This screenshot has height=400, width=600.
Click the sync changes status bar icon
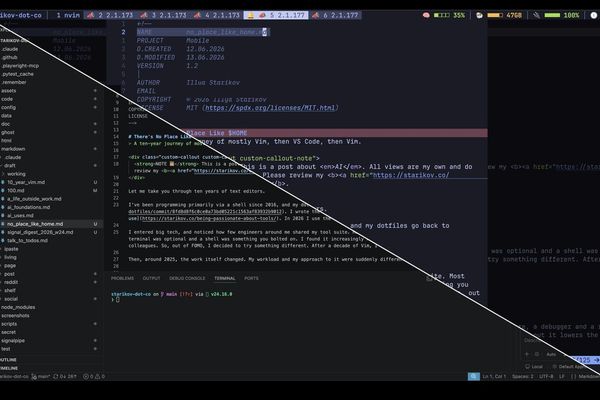[65, 377]
